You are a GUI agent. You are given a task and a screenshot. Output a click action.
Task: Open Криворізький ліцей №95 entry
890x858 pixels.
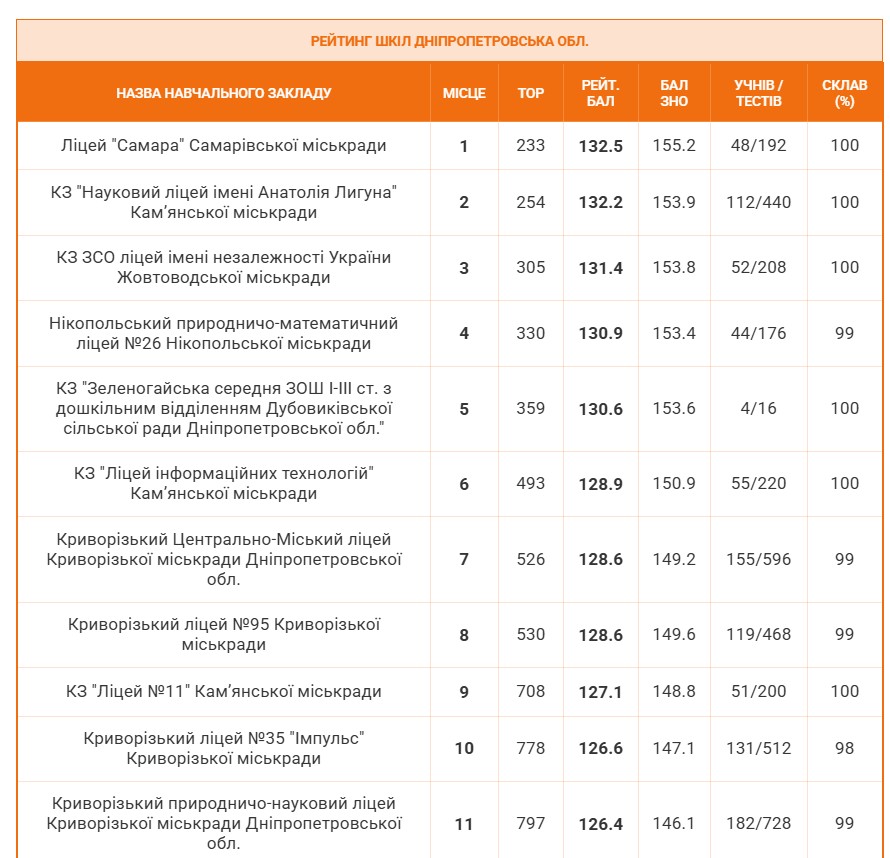click(x=223, y=634)
